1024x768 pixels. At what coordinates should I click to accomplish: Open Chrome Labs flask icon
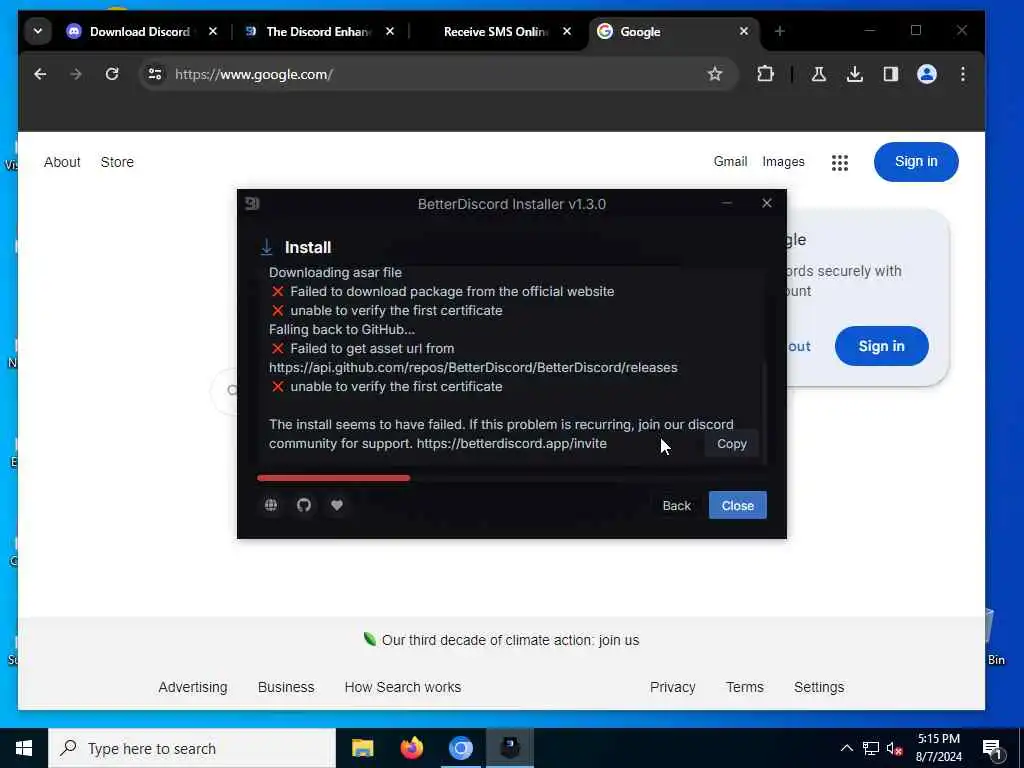818,74
